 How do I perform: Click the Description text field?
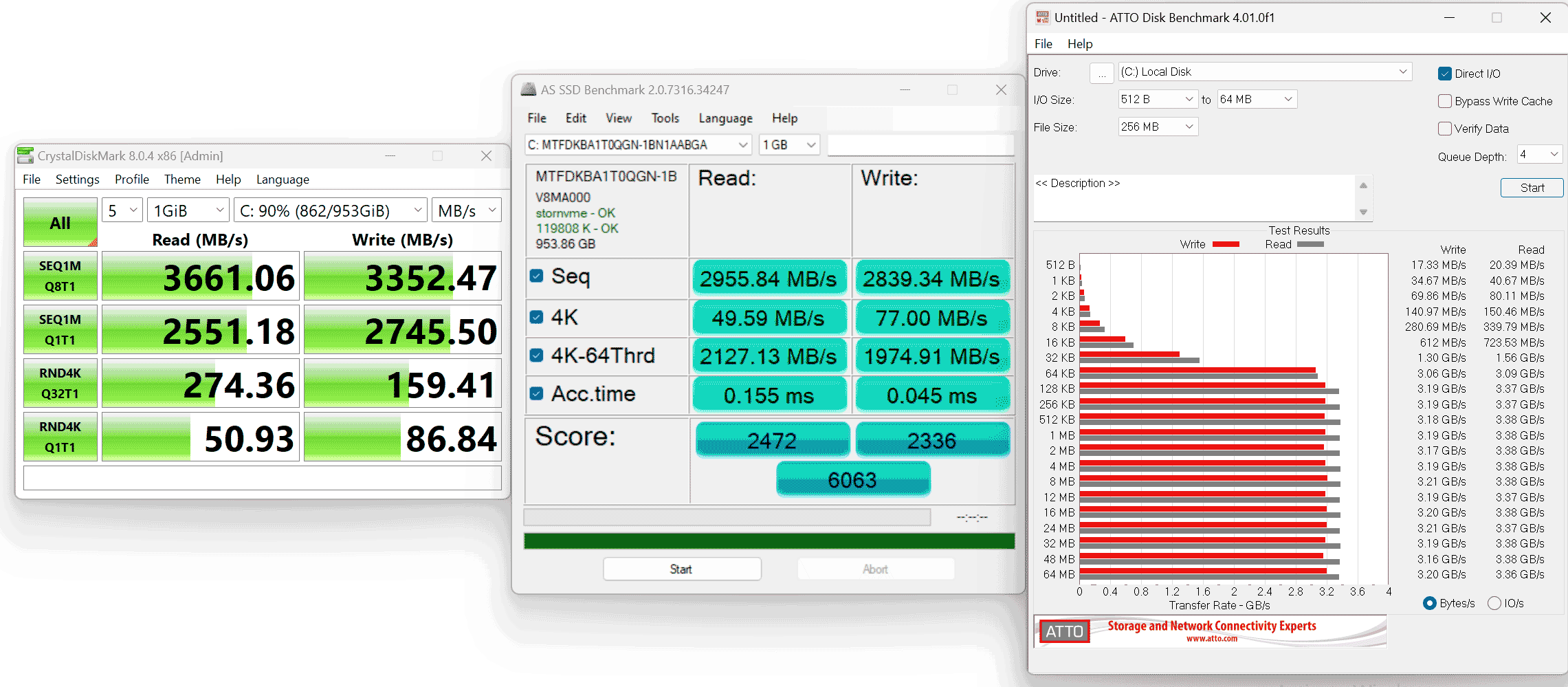(x=1195, y=197)
